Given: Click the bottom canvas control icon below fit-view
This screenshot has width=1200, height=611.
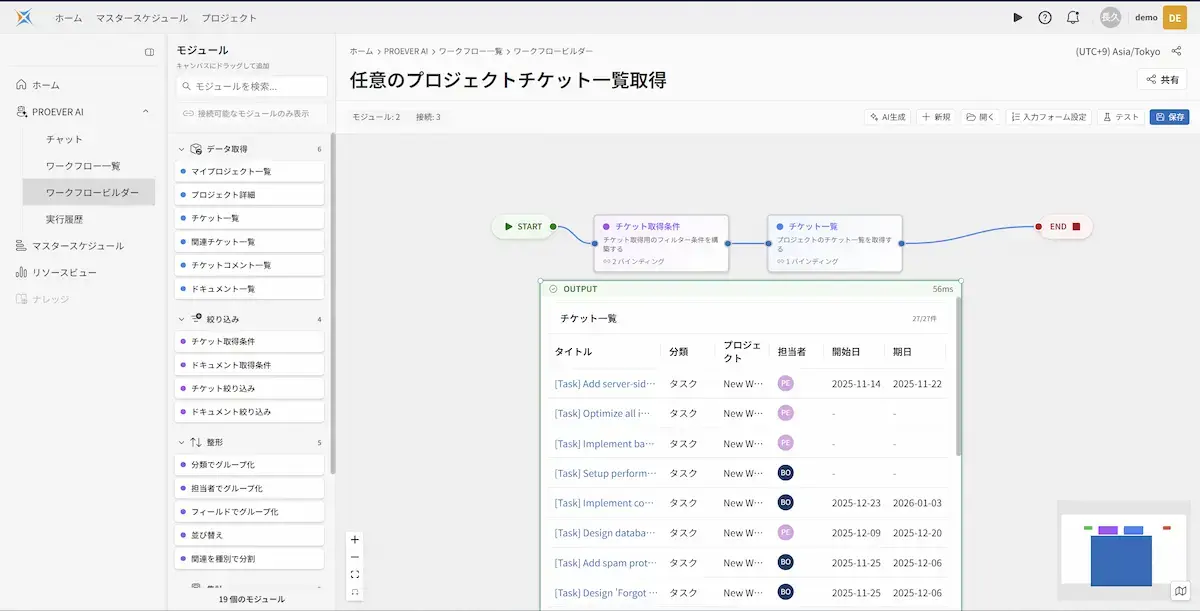Looking at the screenshot, I should pyautogui.click(x=355, y=592).
